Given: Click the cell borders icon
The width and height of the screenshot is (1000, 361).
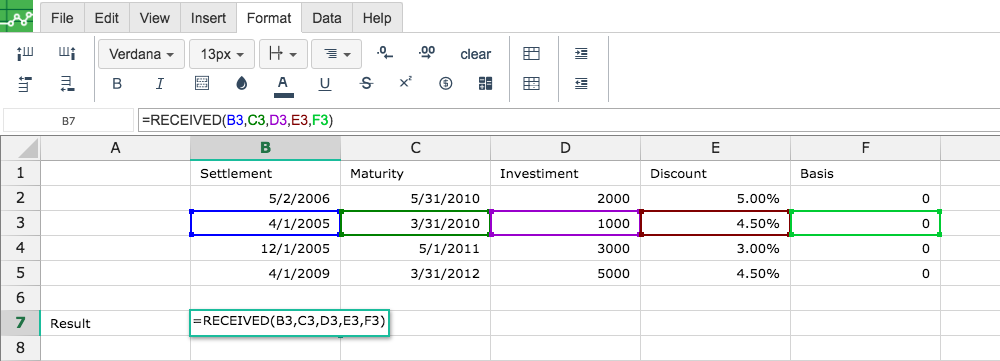Looking at the screenshot, I should [x=202, y=84].
